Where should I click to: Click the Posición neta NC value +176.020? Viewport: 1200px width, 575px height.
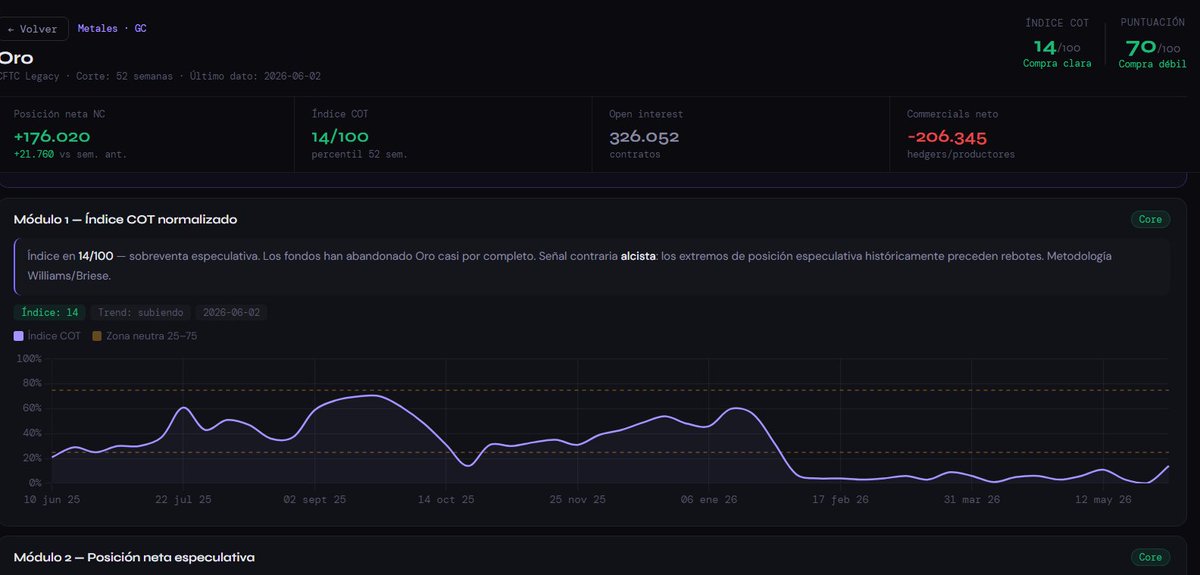52,136
